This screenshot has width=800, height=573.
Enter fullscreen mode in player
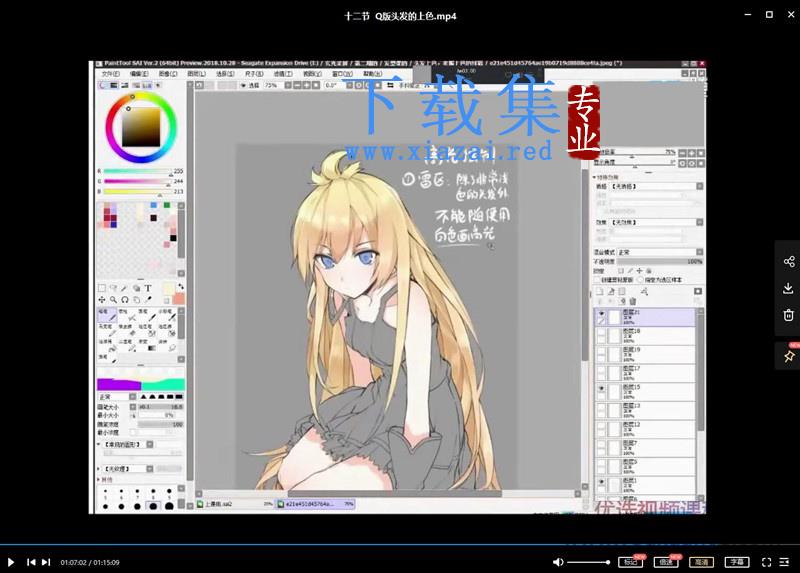click(766, 562)
